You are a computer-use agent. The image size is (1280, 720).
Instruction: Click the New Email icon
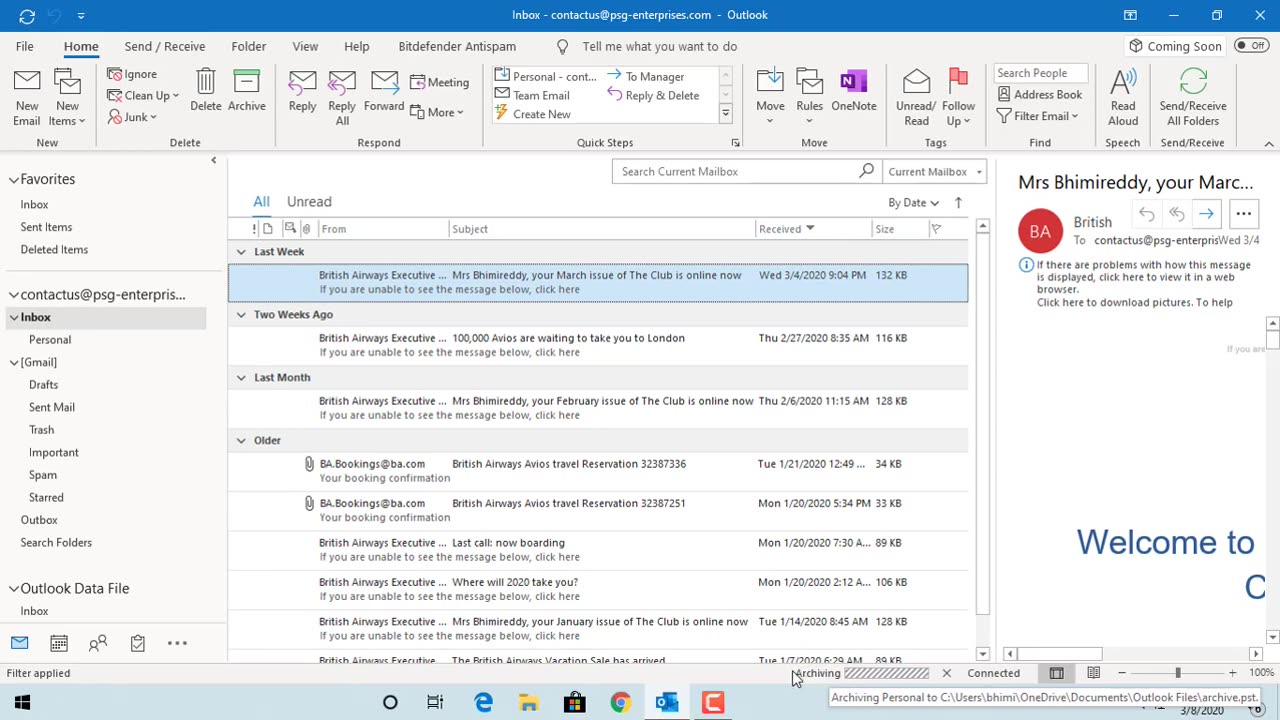click(27, 97)
